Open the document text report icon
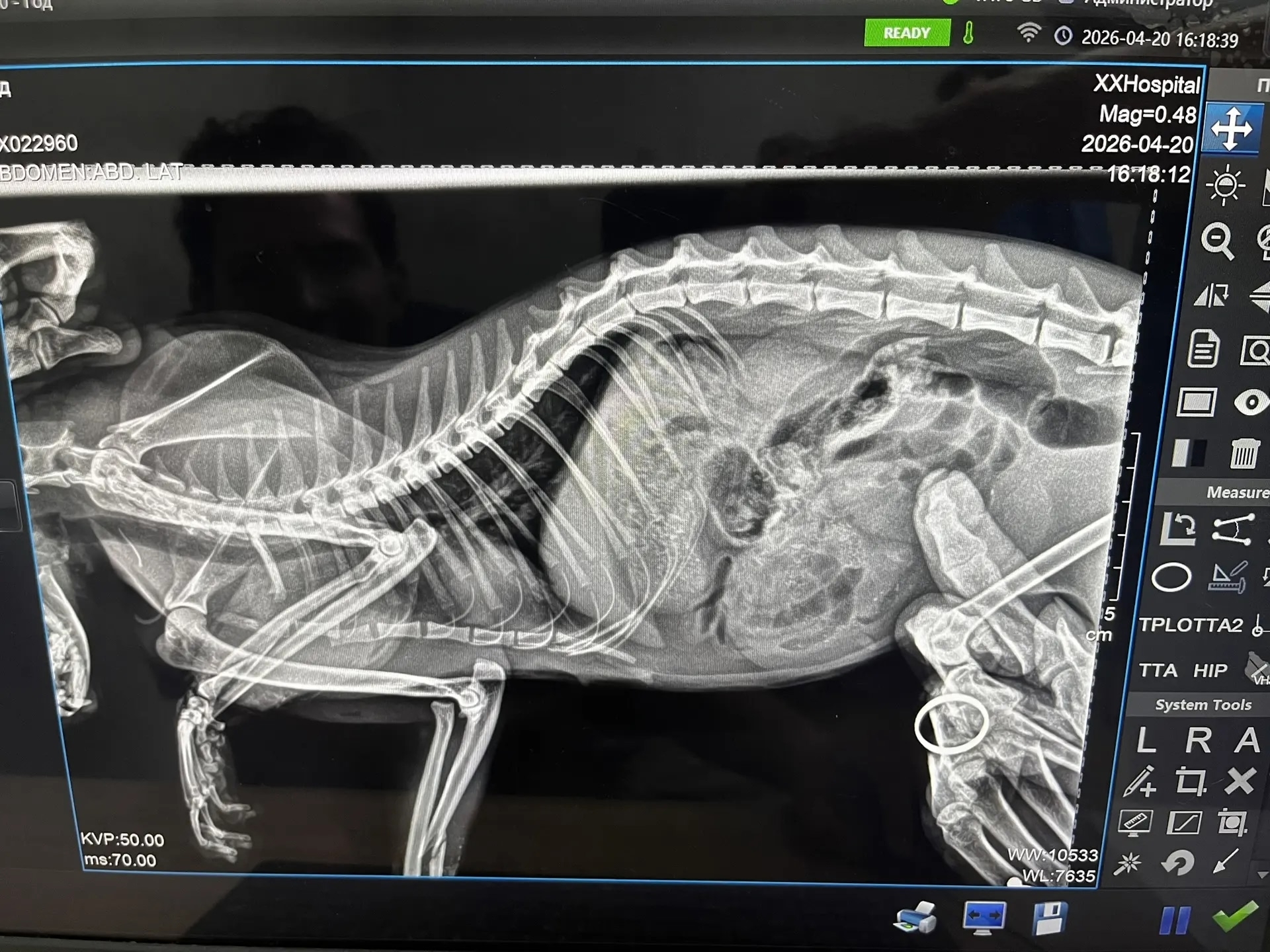 click(x=1202, y=348)
